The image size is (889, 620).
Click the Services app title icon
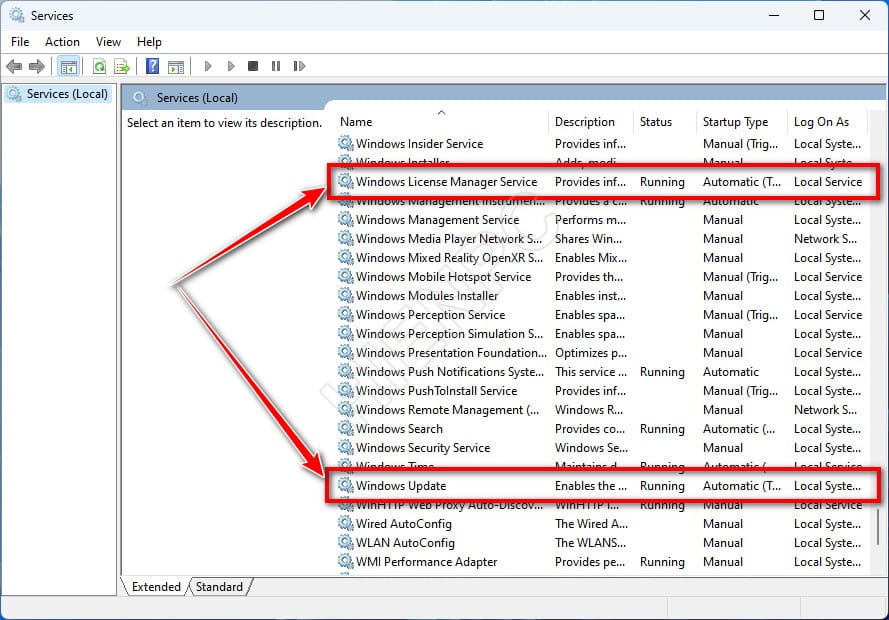point(17,15)
